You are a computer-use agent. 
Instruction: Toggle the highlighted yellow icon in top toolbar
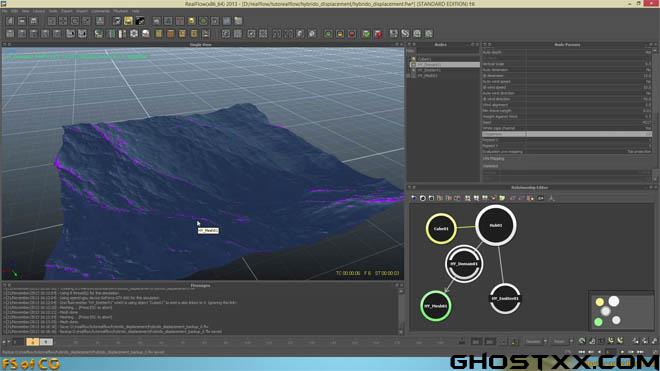(128, 21)
